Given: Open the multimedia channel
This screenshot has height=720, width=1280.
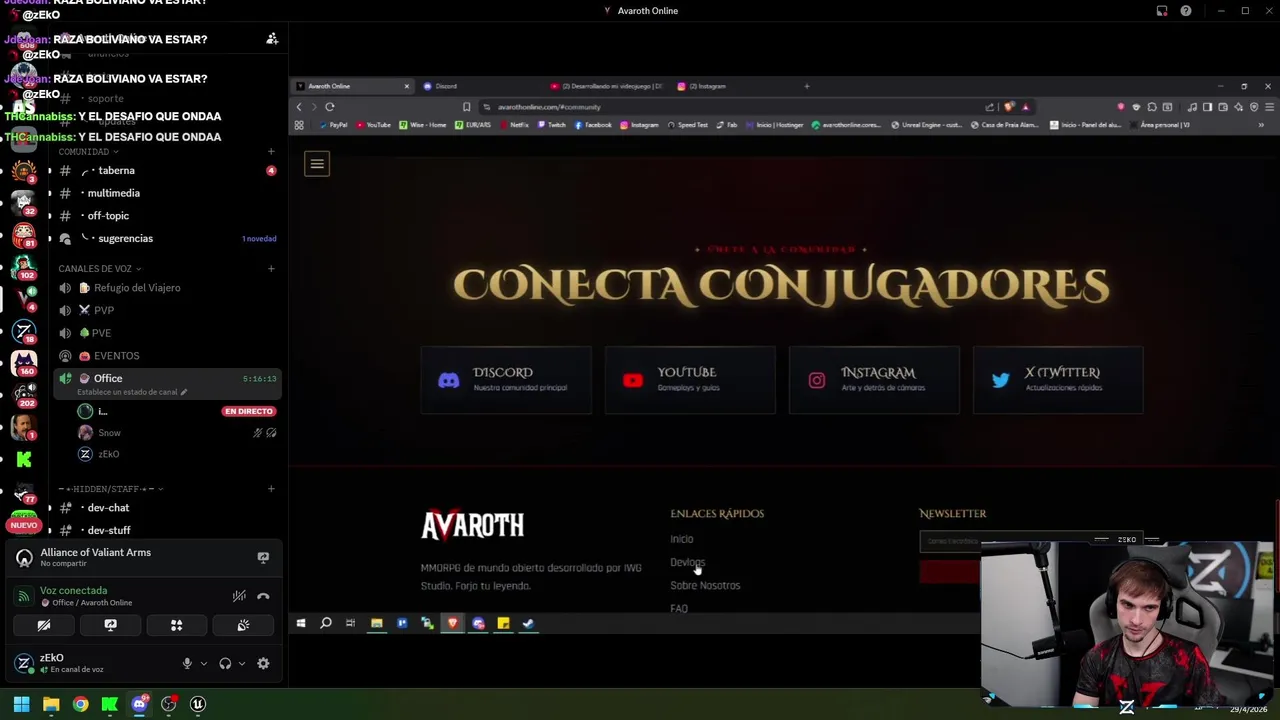Looking at the screenshot, I should pos(167,193).
